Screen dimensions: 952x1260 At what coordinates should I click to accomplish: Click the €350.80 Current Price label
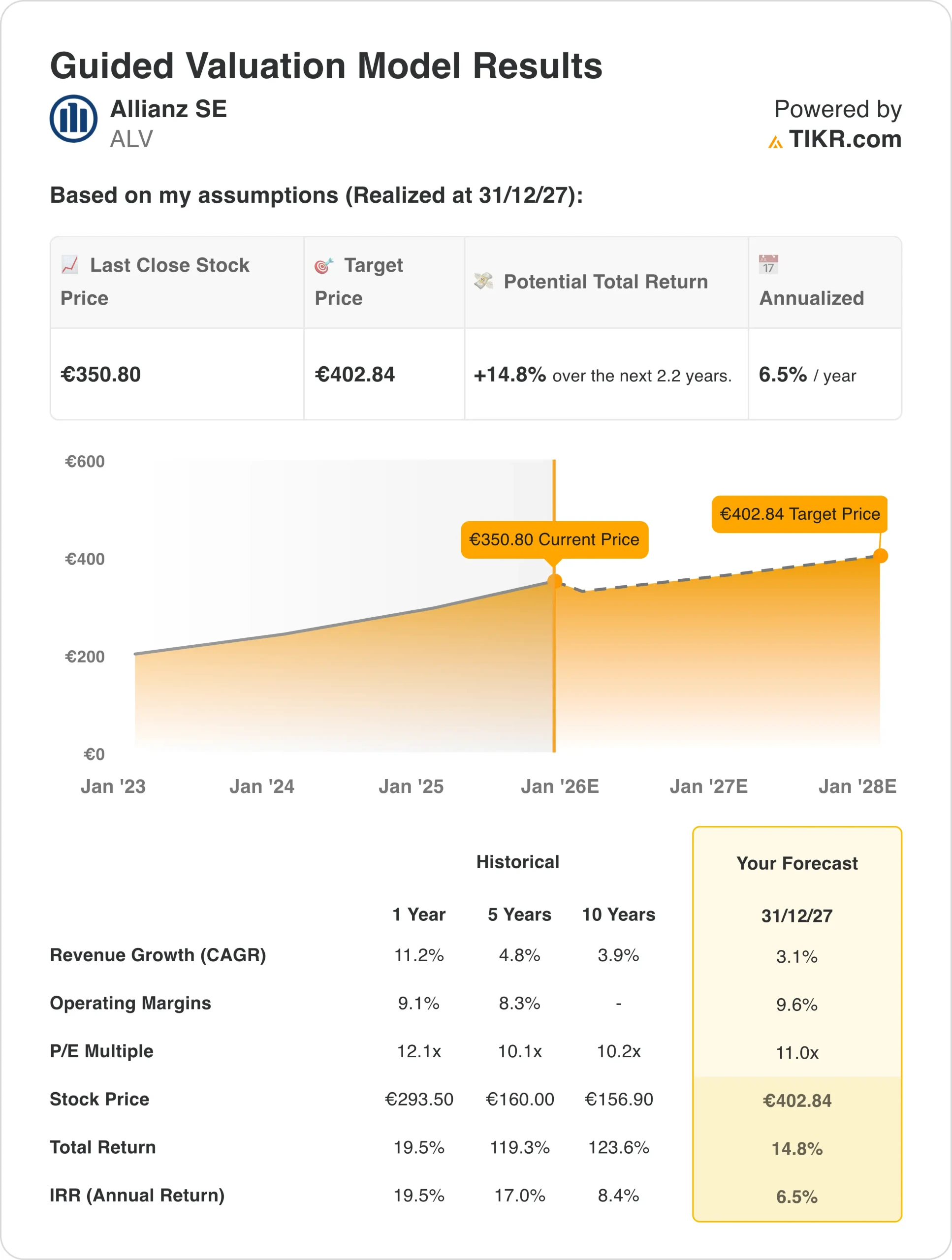coord(554,539)
